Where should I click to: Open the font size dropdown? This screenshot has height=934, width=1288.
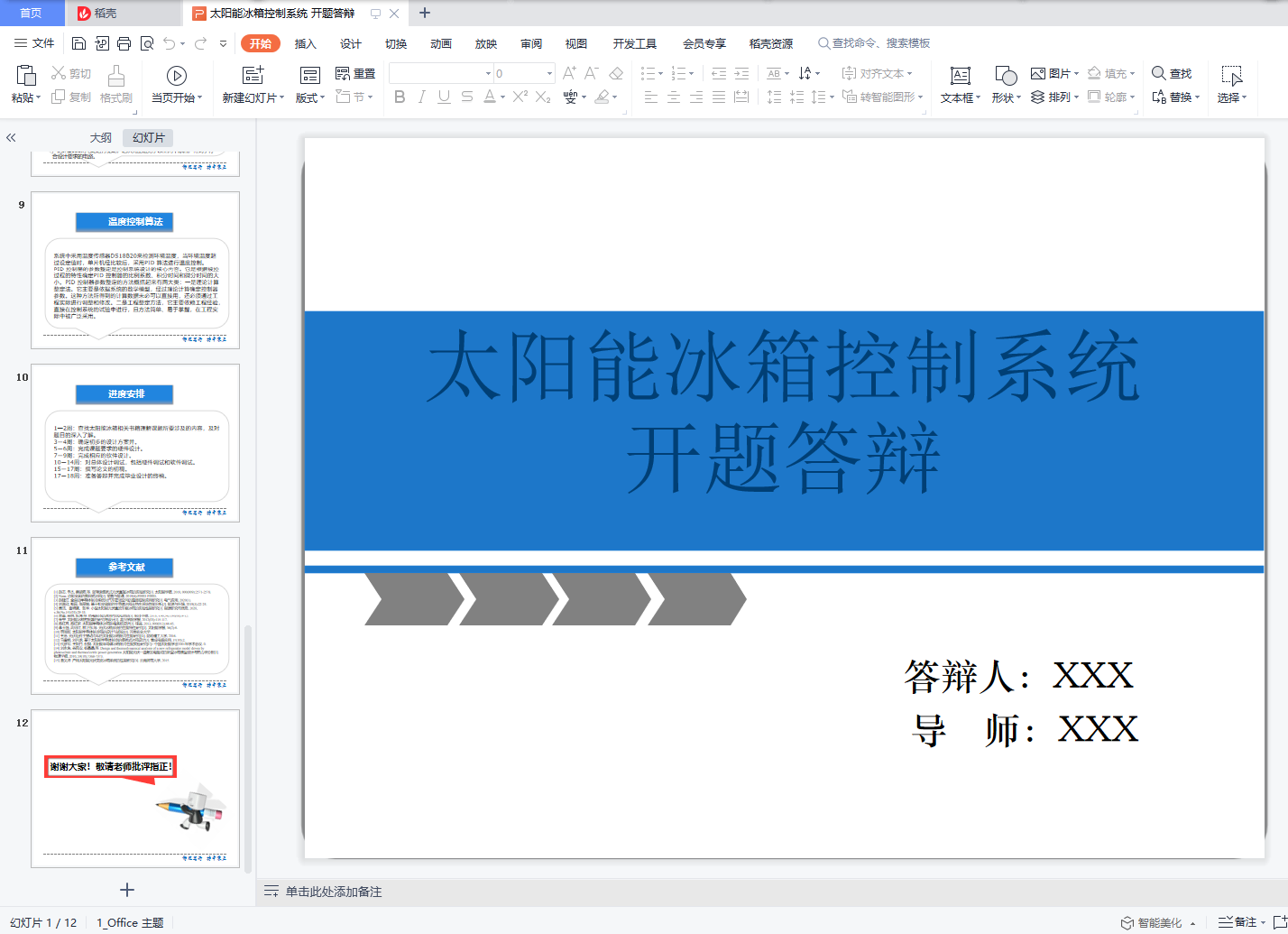[549, 73]
